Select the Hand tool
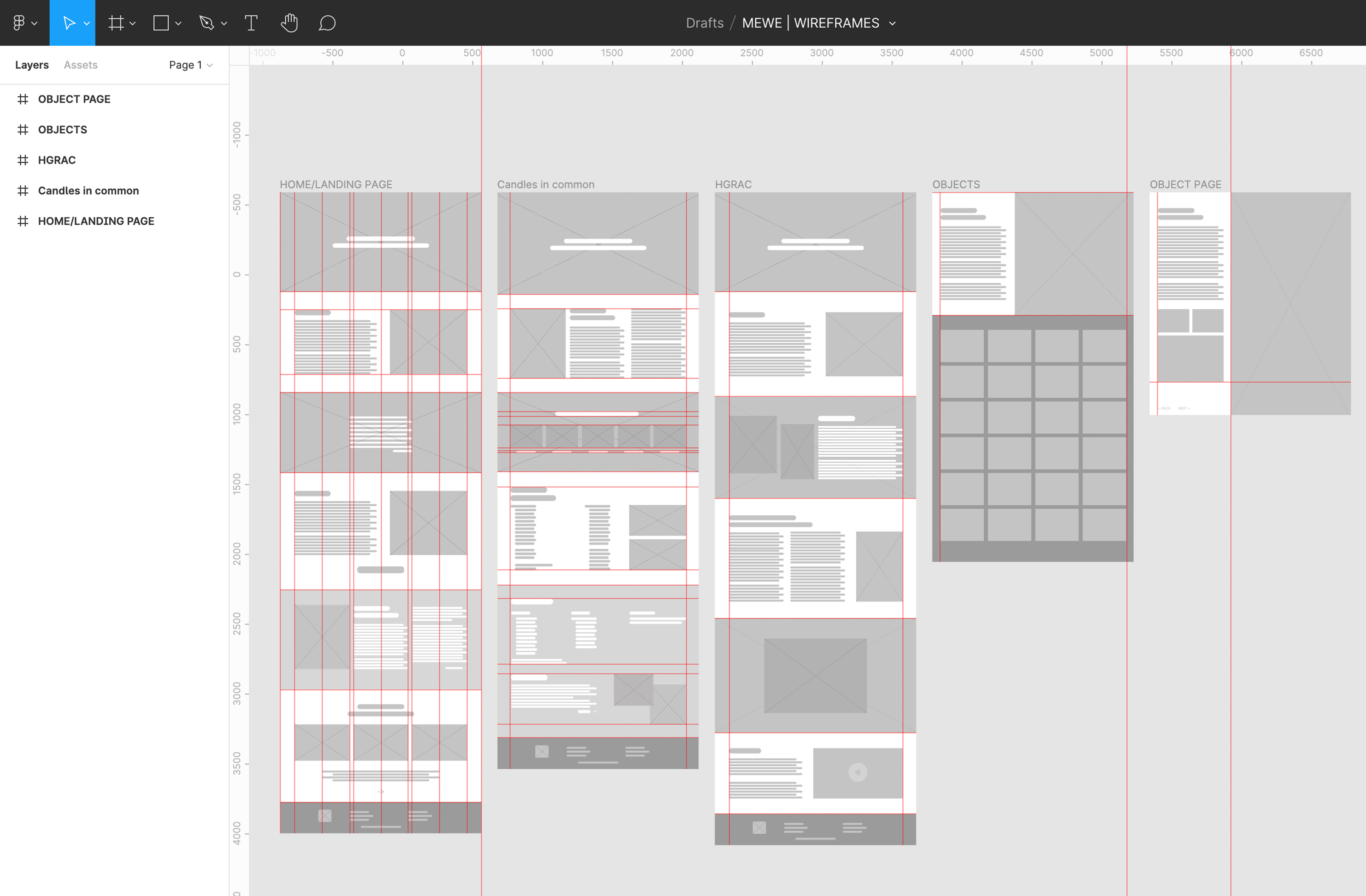 pos(289,23)
